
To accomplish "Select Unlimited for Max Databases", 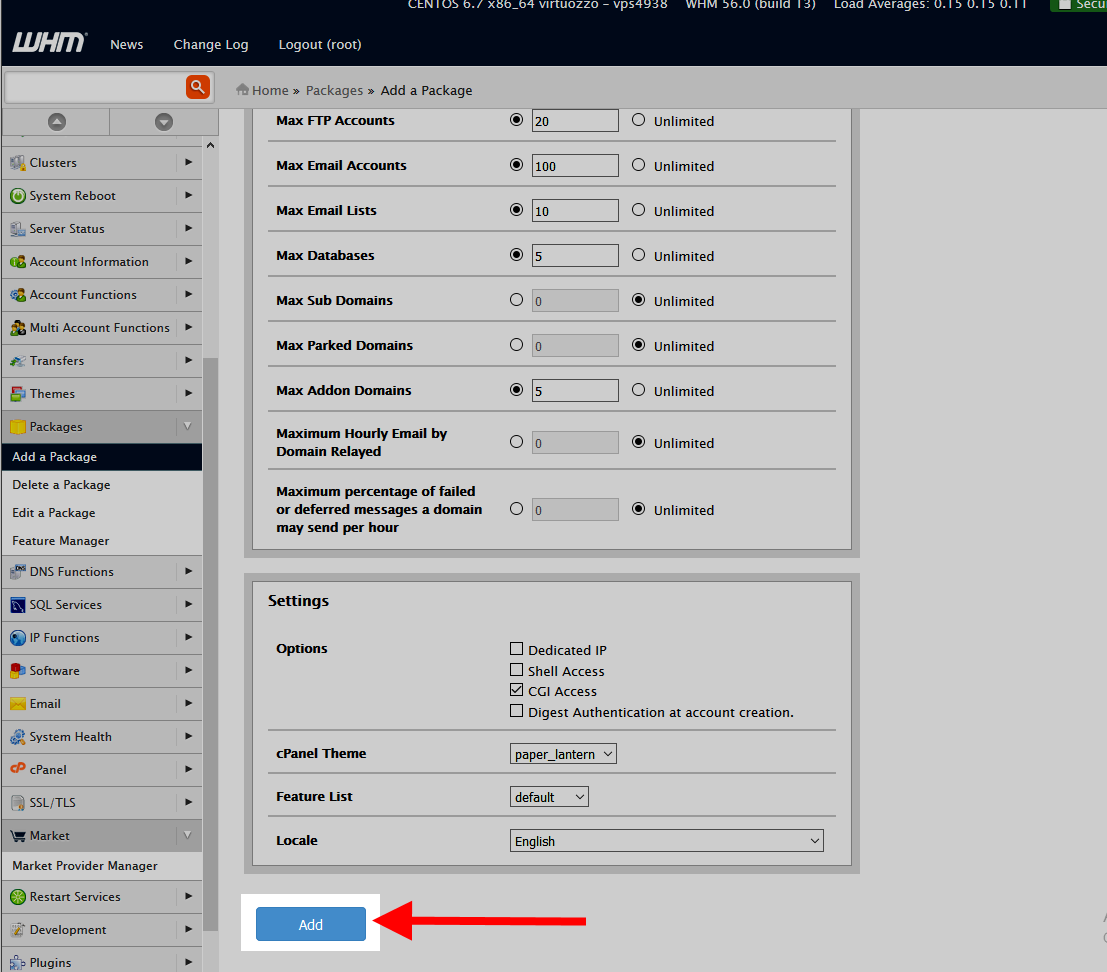I will pyautogui.click(x=638, y=255).
